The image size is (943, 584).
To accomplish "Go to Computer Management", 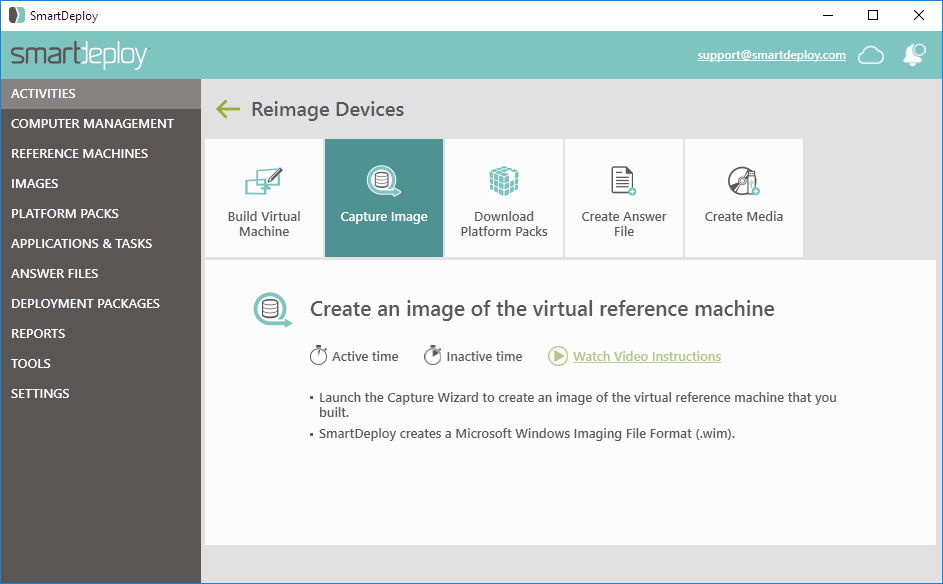I will pos(100,124).
